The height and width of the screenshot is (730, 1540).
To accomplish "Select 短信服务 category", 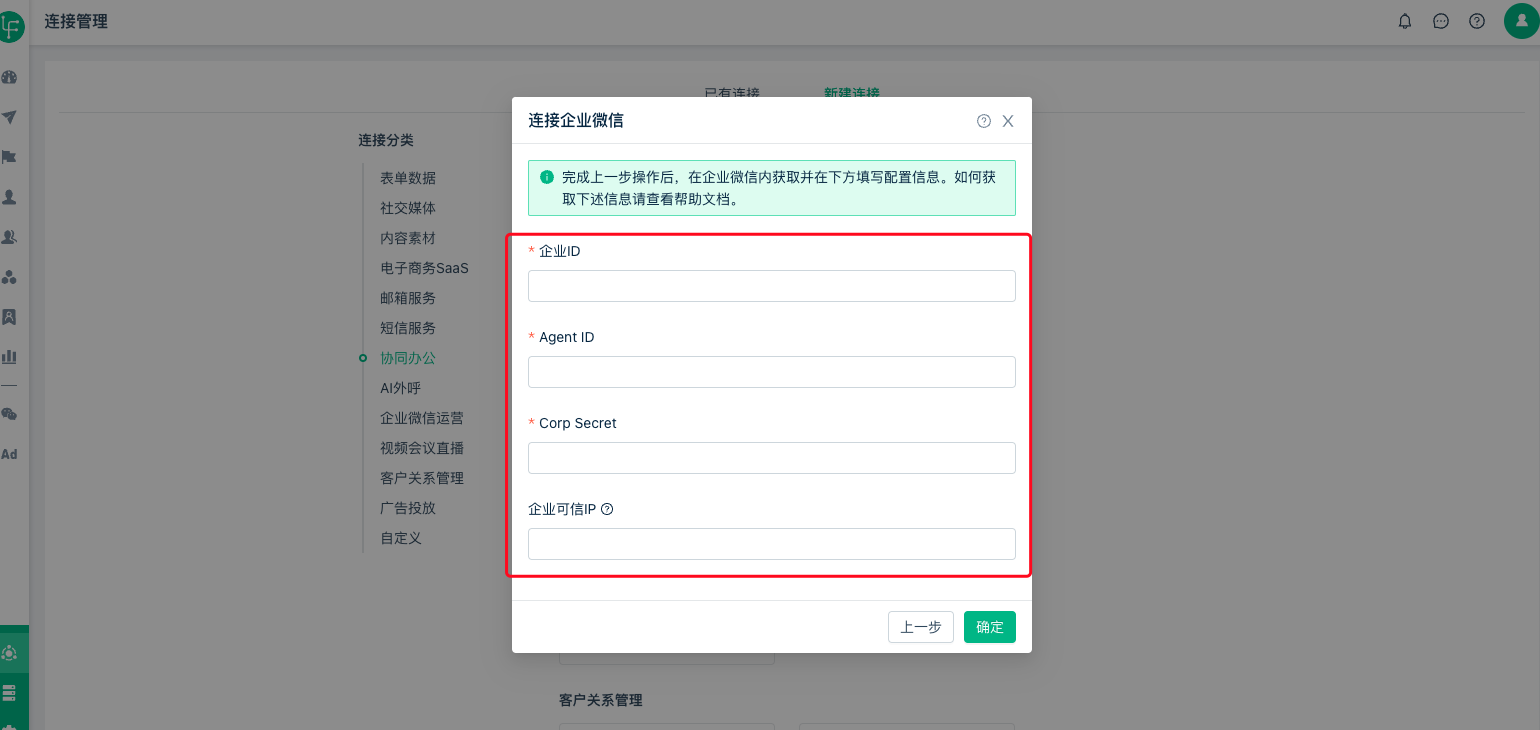I will click(408, 328).
